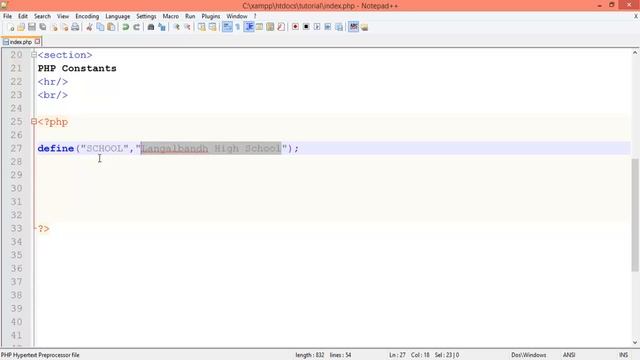
Task: Undo last edit with the Undo arrow
Action: pos(126,27)
